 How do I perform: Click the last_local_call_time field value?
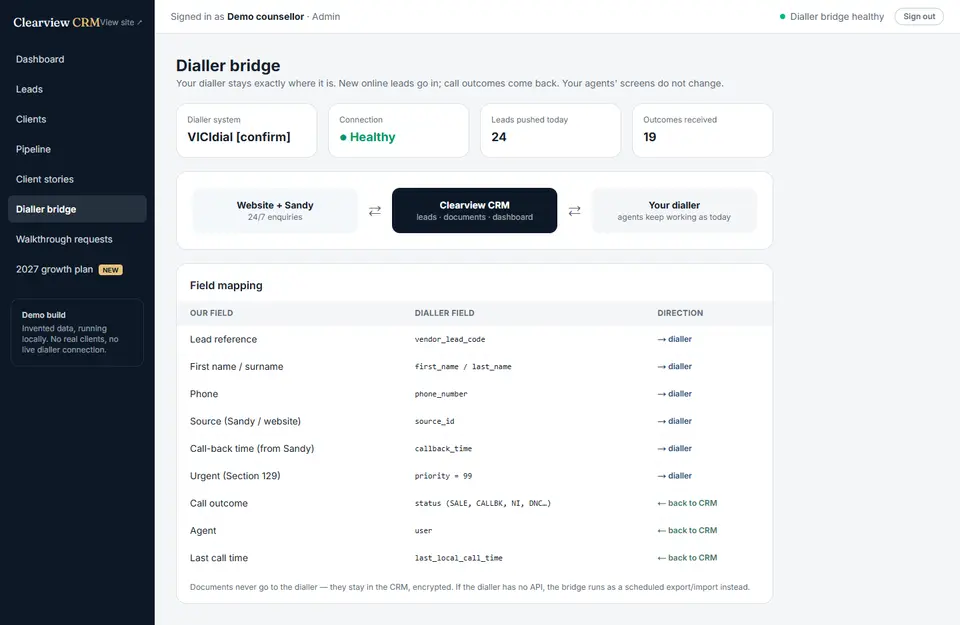[459, 558]
